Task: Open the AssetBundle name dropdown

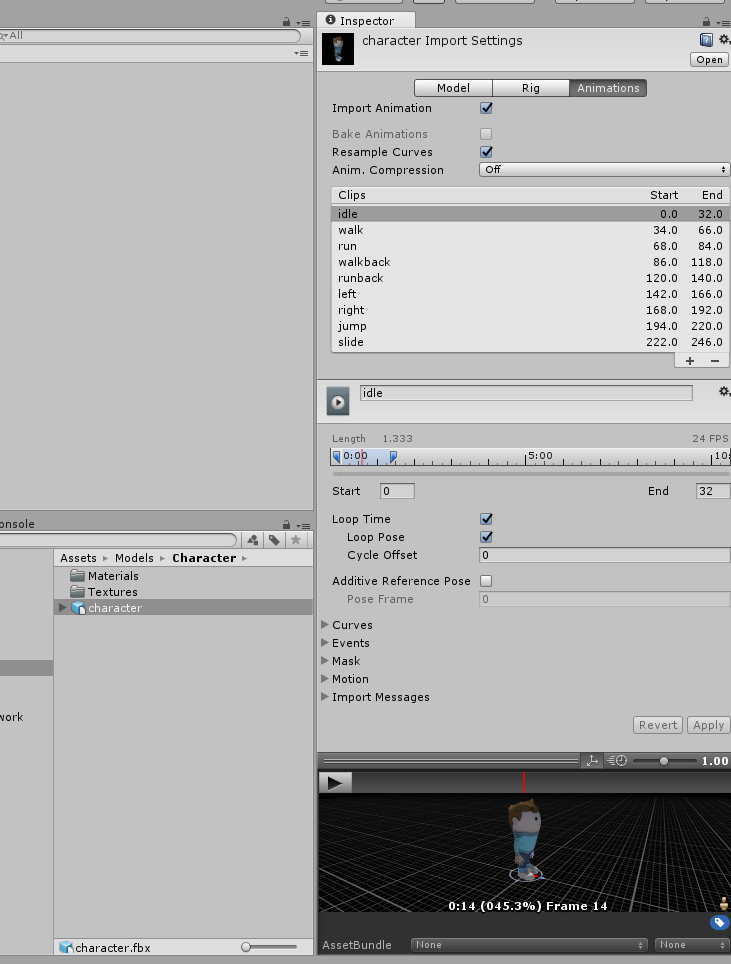Action: (529, 945)
